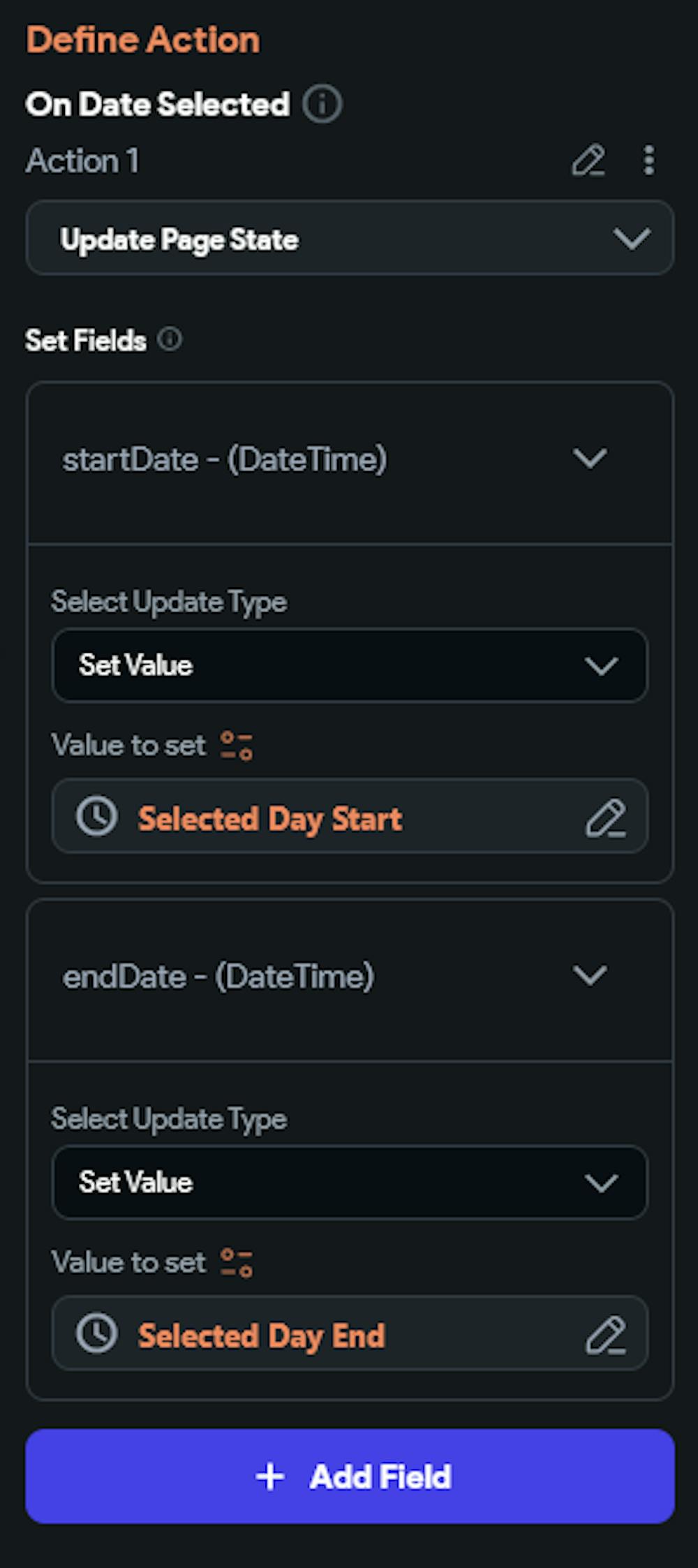
Task: Click the Selected Day Start variable text
Action: 269,819
